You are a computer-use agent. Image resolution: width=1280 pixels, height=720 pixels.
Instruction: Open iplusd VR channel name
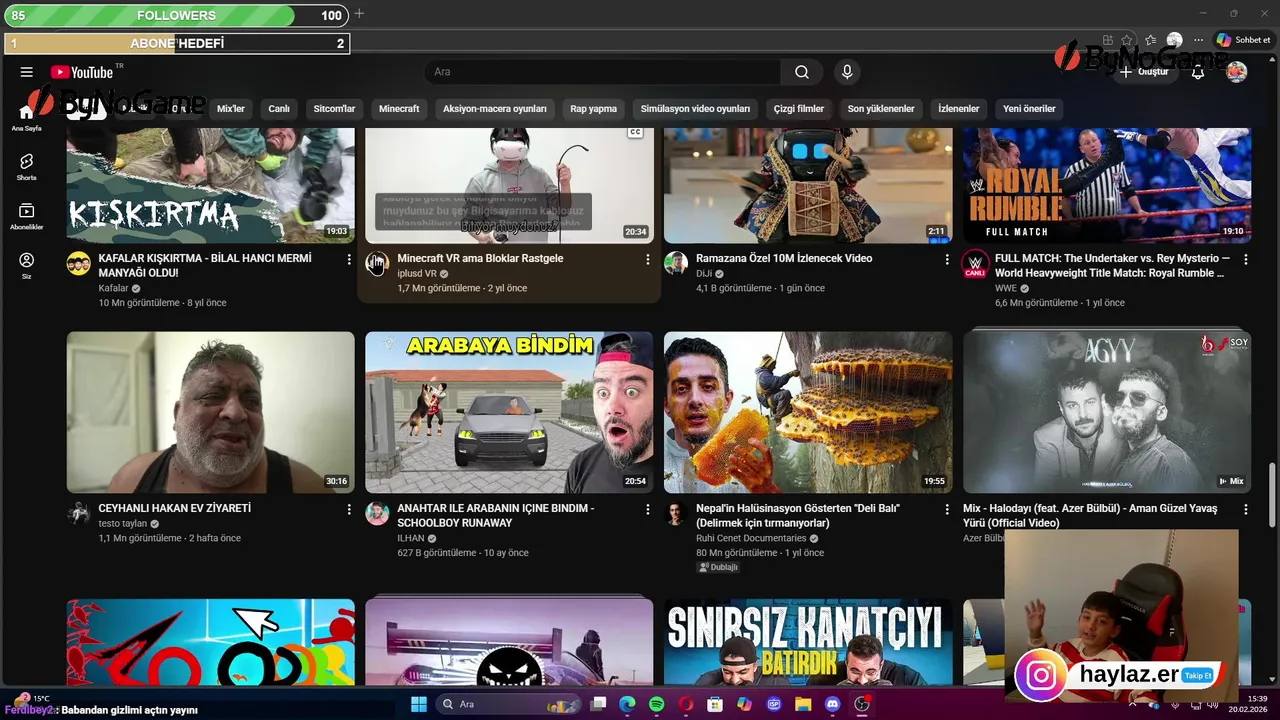(417, 274)
